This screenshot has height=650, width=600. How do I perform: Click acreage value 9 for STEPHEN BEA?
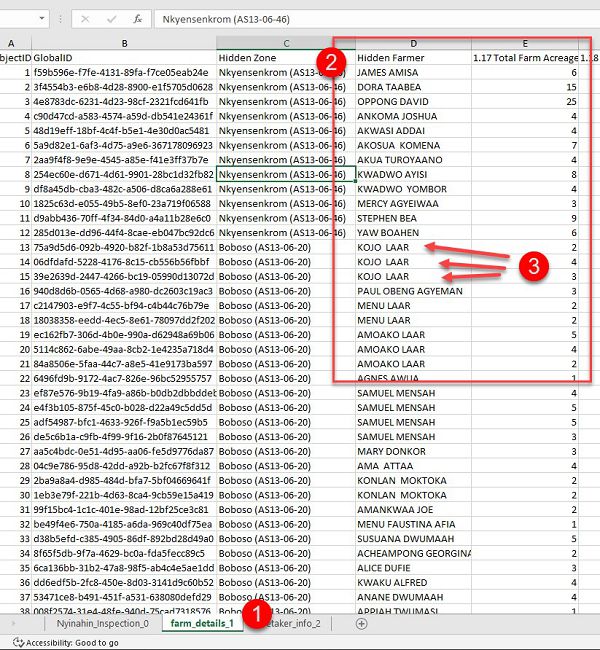[x=525, y=218]
